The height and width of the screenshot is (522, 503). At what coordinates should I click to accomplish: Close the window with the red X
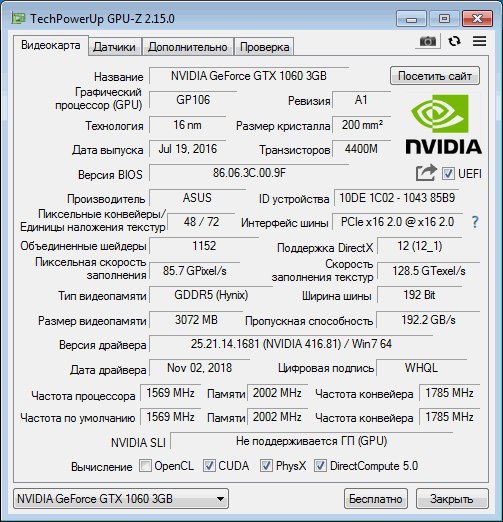pos(477,18)
